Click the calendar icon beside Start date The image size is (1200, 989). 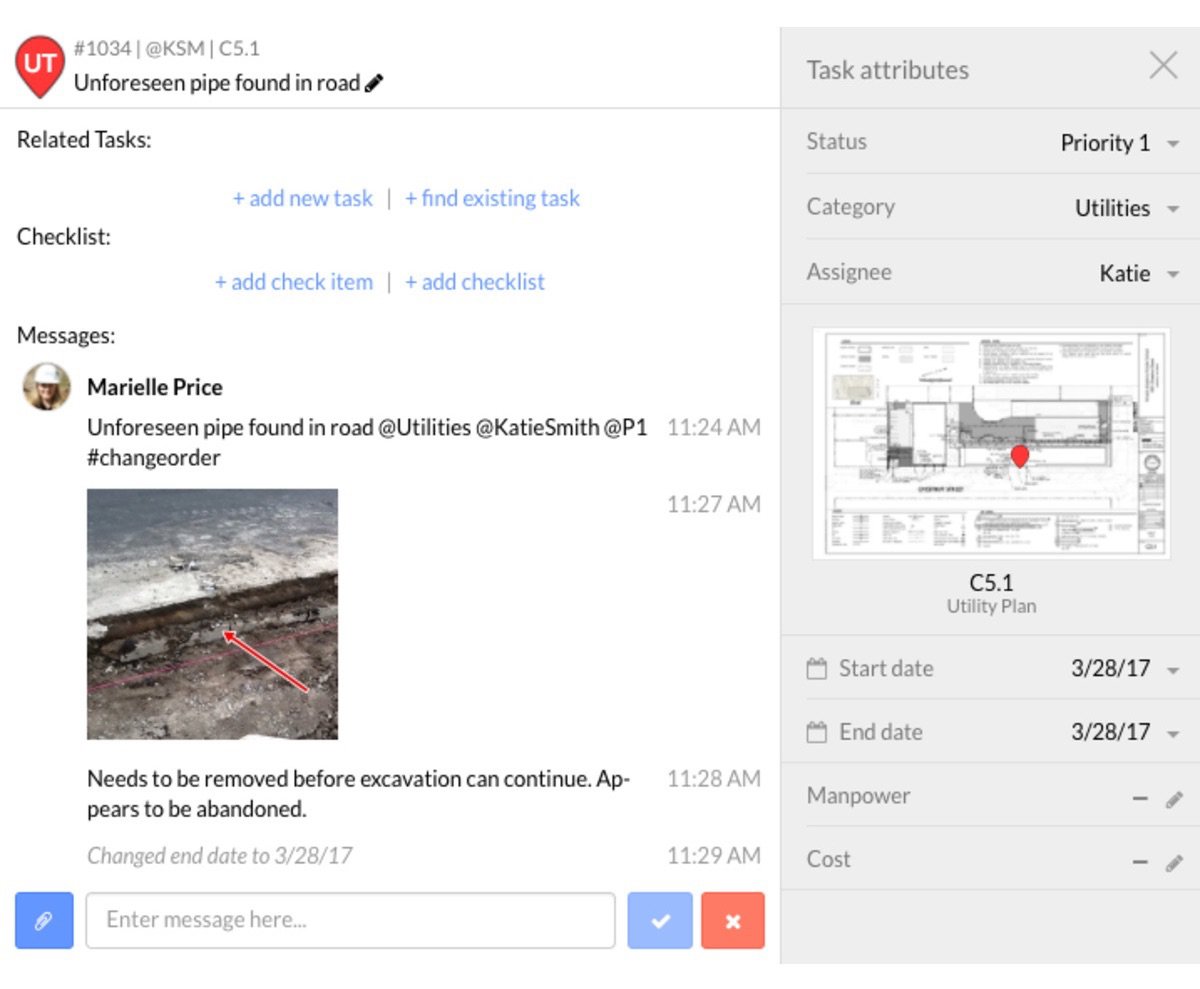pyautogui.click(x=817, y=669)
